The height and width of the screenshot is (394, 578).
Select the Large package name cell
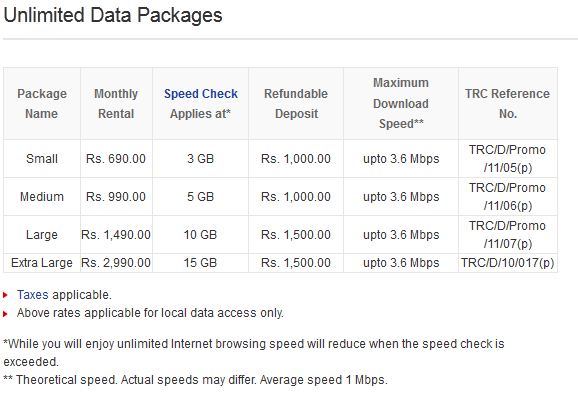pyautogui.click(x=42, y=235)
